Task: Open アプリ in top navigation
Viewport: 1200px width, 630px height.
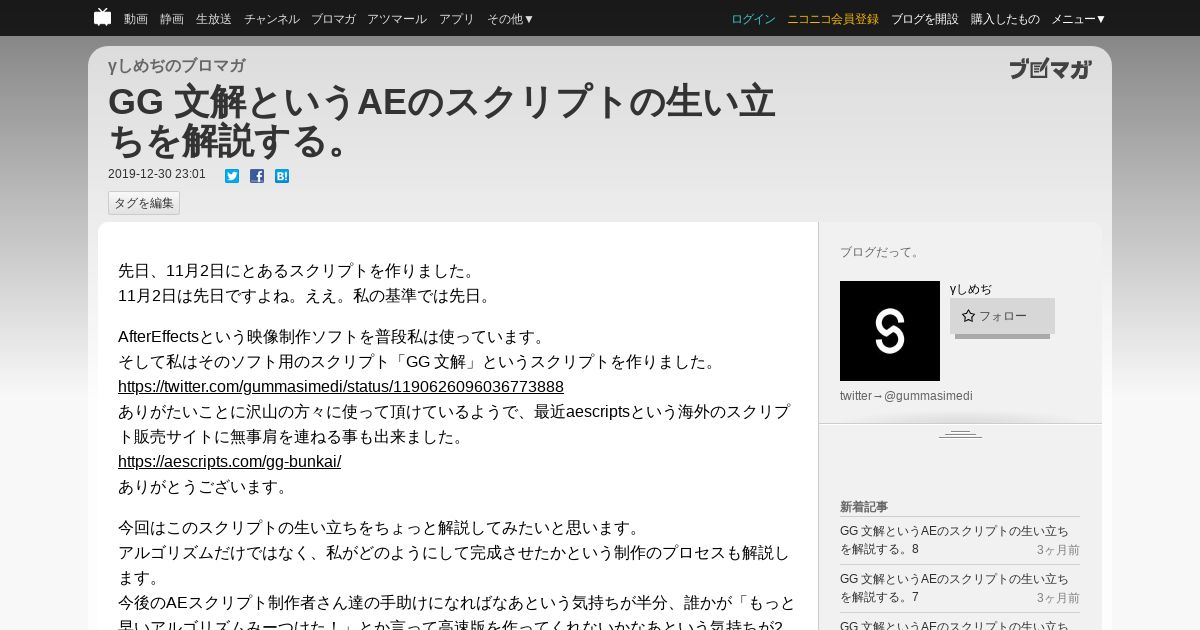Action: tap(457, 19)
